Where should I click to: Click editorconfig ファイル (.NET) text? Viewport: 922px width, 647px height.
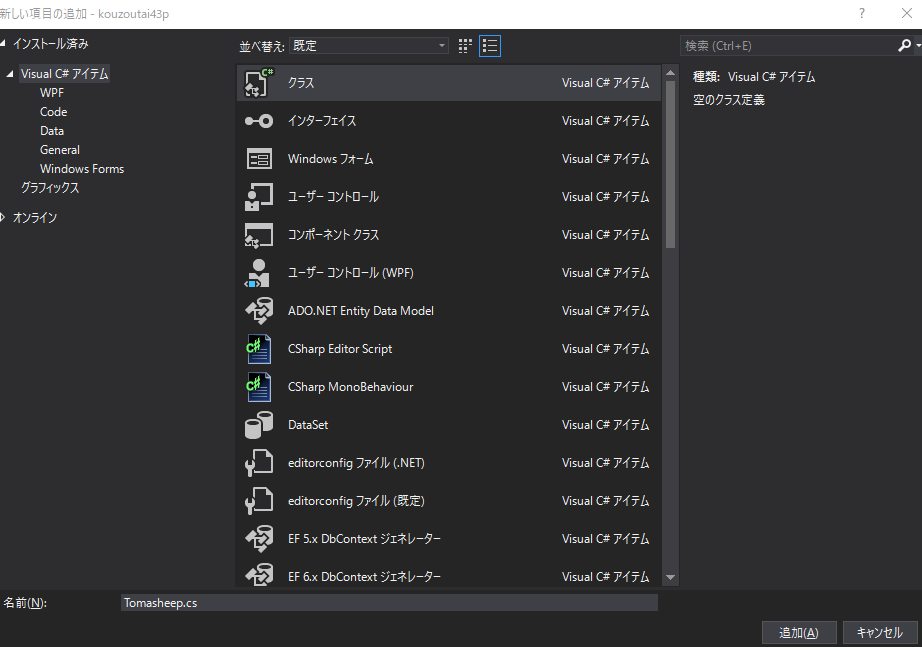coord(356,463)
